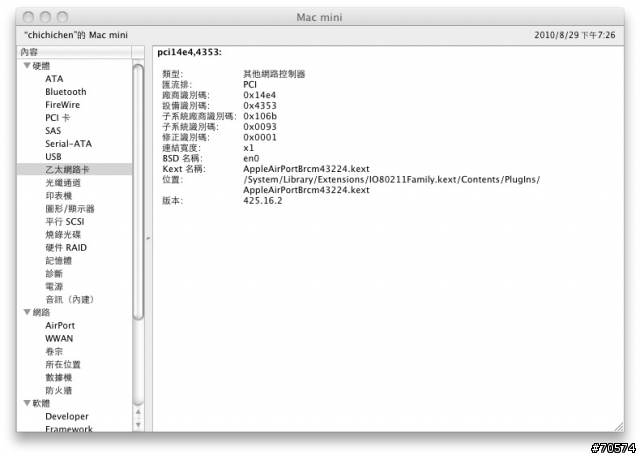Select AirPort under 網路
Image resolution: width=640 pixels, height=456 pixels.
(x=60, y=326)
